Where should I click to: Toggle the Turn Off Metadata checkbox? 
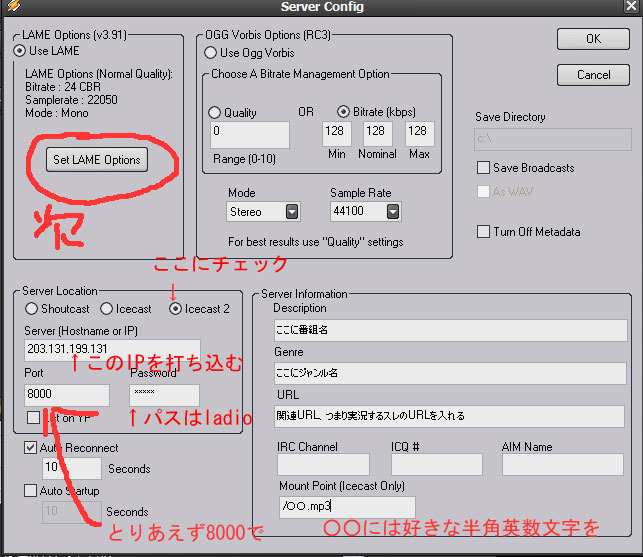click(x=484, y=232)
